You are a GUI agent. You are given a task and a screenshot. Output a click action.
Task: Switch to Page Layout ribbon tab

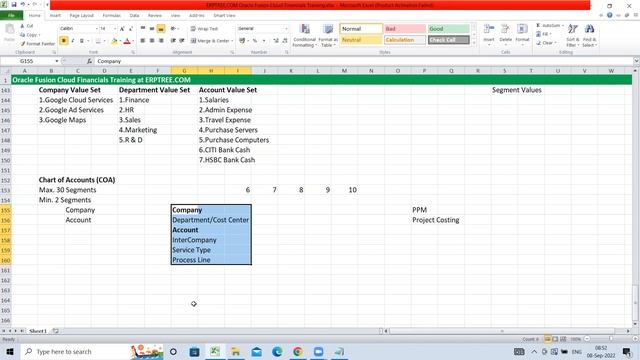[82, 16]
